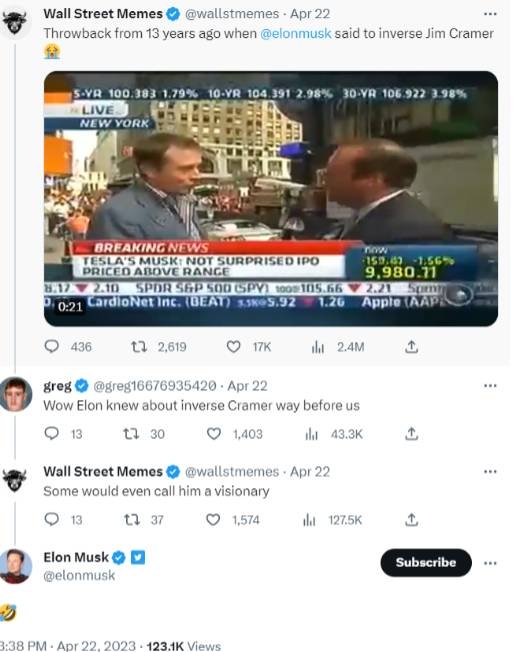Share the main video tweet

tap(411, 346)
